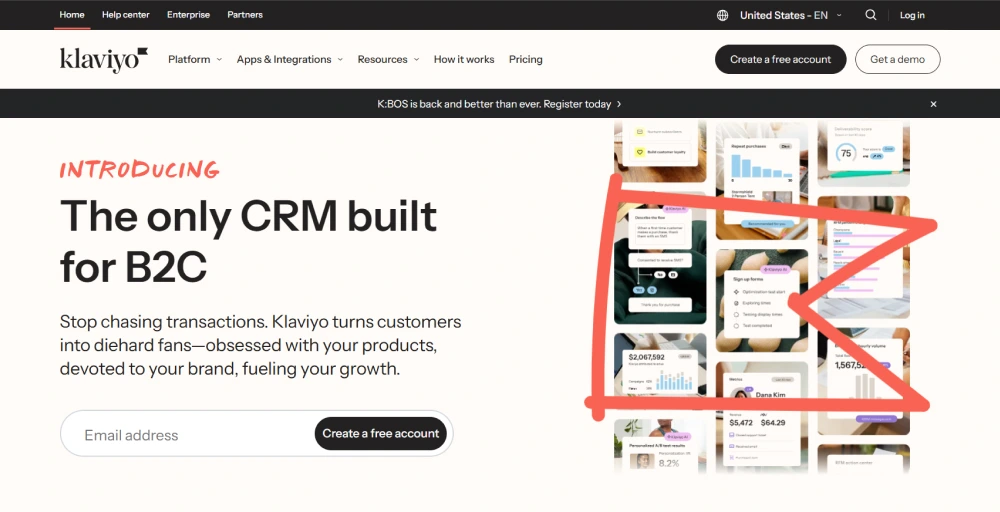Image resolution: width=1000 pixels, height=512 pixels.
Task: Open the Sign up forms card
Action: click(761, 300)
